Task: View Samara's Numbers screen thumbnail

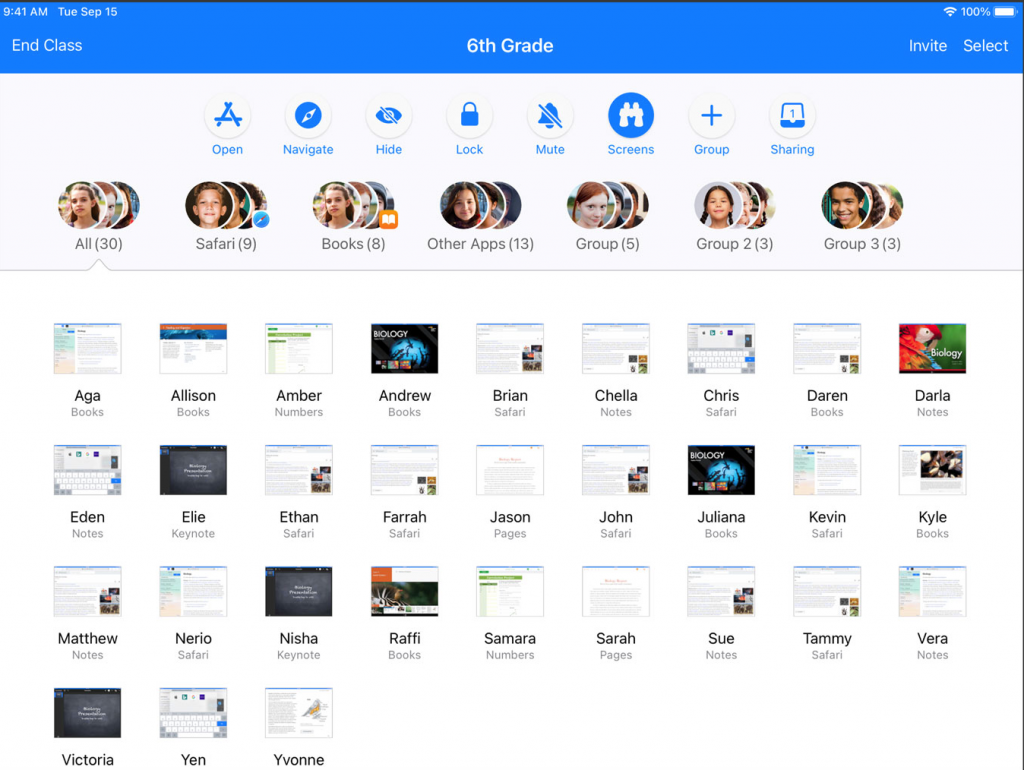Action: coord(510,591)
